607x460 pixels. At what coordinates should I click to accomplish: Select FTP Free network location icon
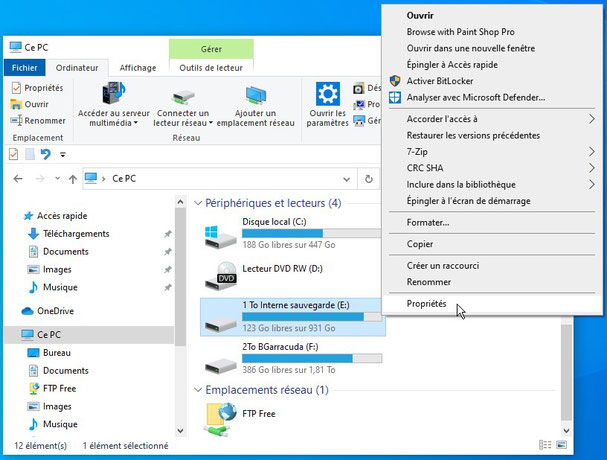[221, 419]
